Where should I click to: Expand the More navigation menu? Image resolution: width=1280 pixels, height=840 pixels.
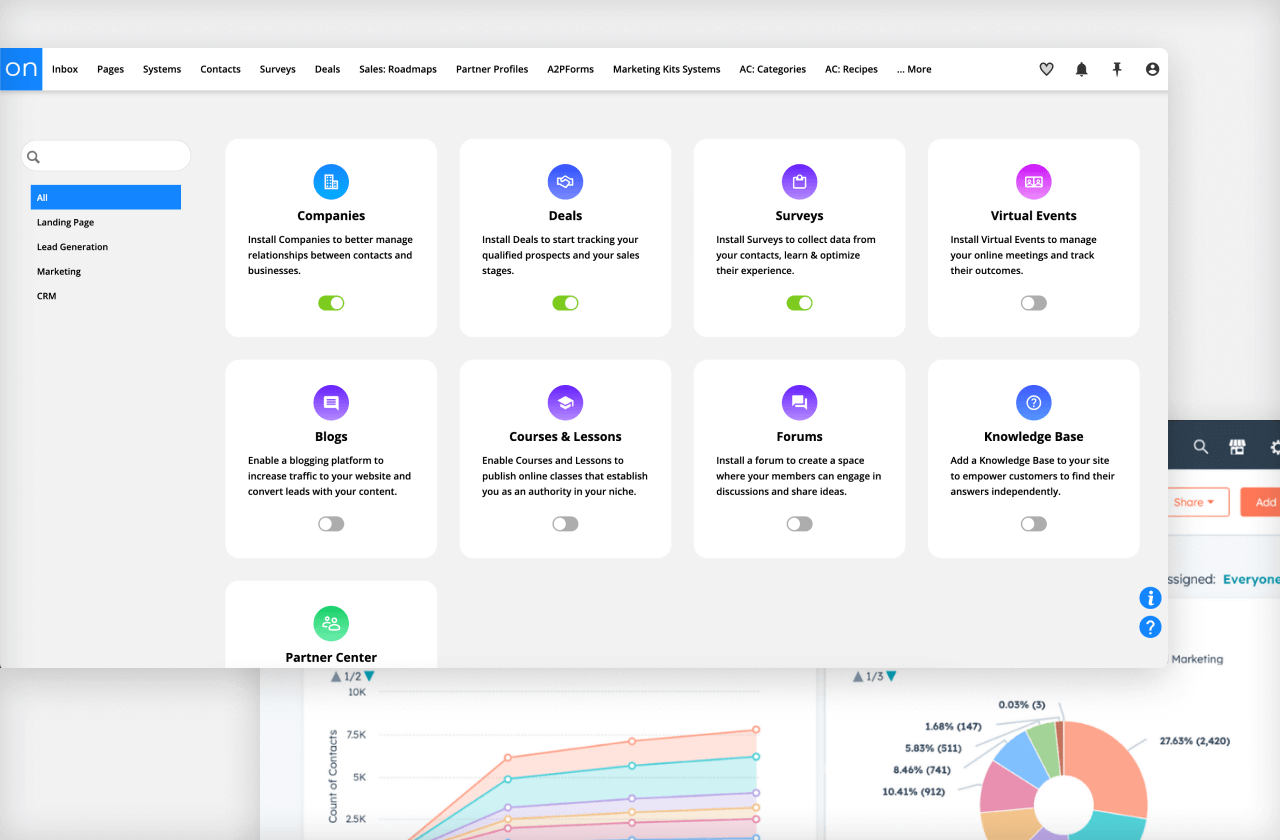[x=913, y=69]
